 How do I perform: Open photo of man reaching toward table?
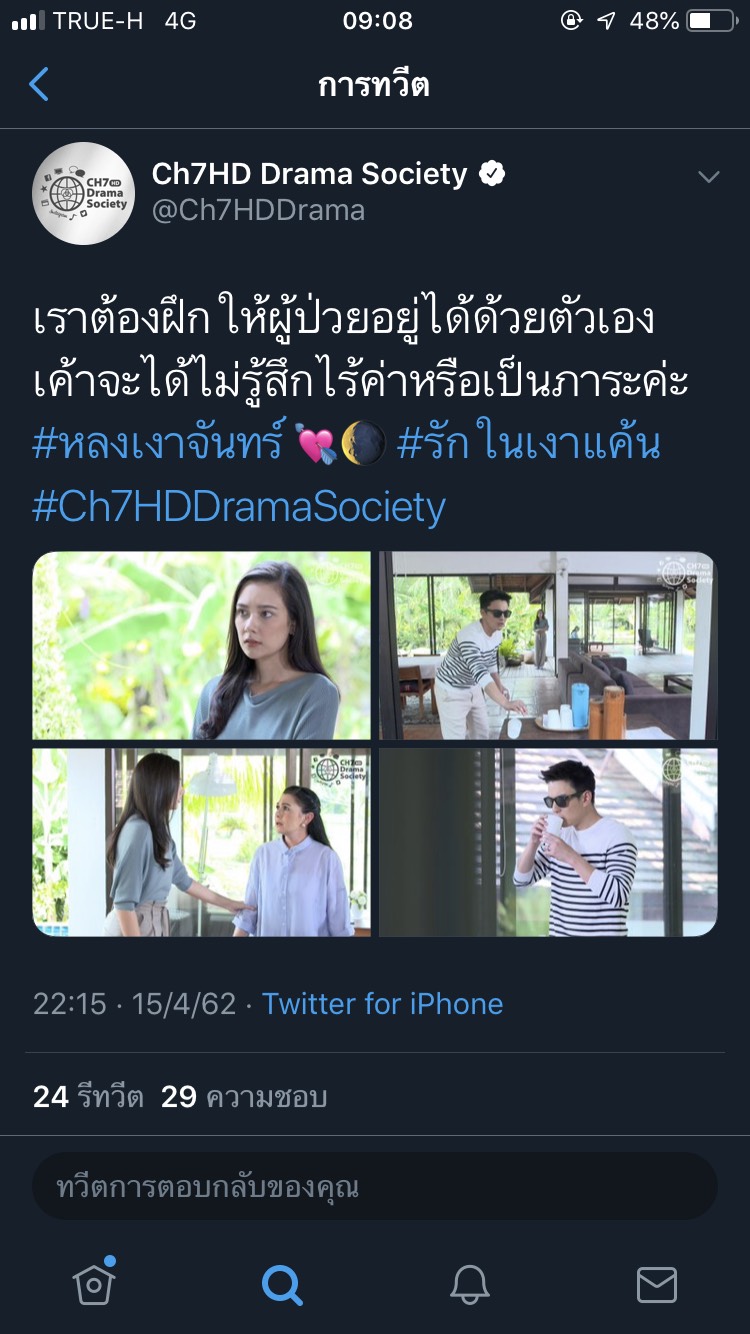548,646
